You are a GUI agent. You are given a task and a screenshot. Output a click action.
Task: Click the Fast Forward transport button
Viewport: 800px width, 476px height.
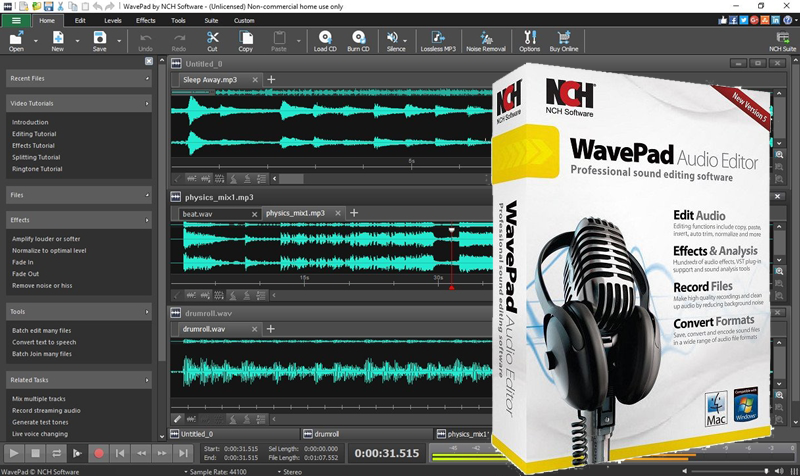pyautogui.click(x=162, y=453)
